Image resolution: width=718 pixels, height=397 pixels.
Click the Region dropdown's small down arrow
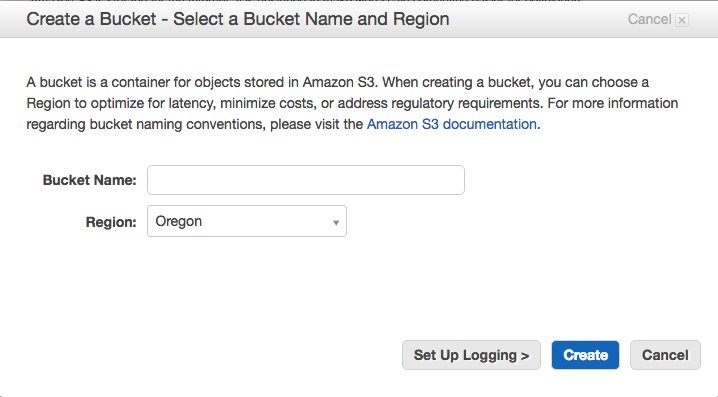[x=336, y=223]
